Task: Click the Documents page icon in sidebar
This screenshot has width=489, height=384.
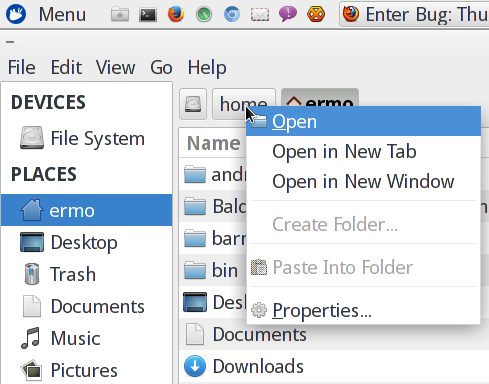Action: [32, 306]
